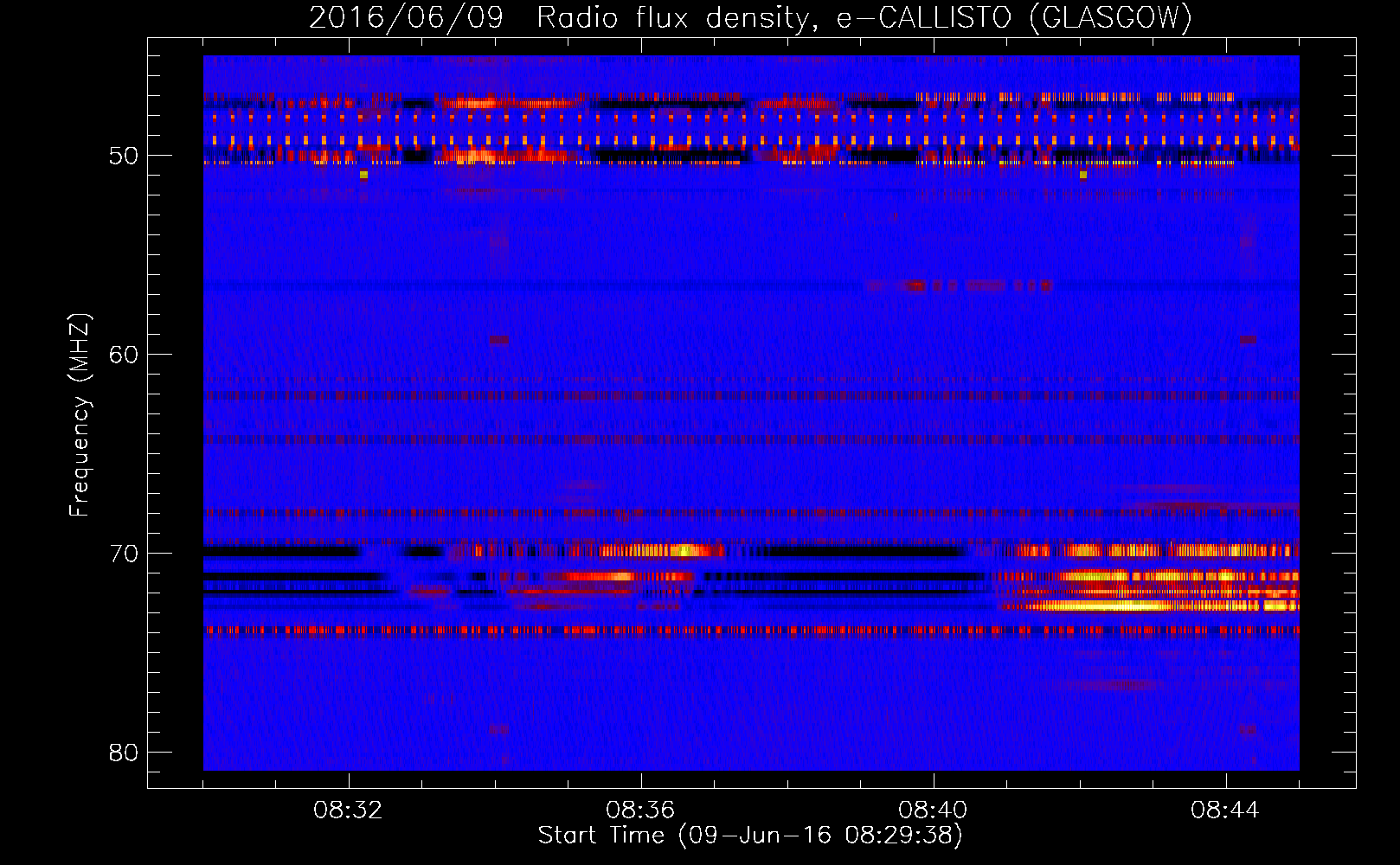Image resolution: width=1400 pixels, height=865 pixels.
Task: Click the '70' frequency tick label
Action: click(124, 554)
